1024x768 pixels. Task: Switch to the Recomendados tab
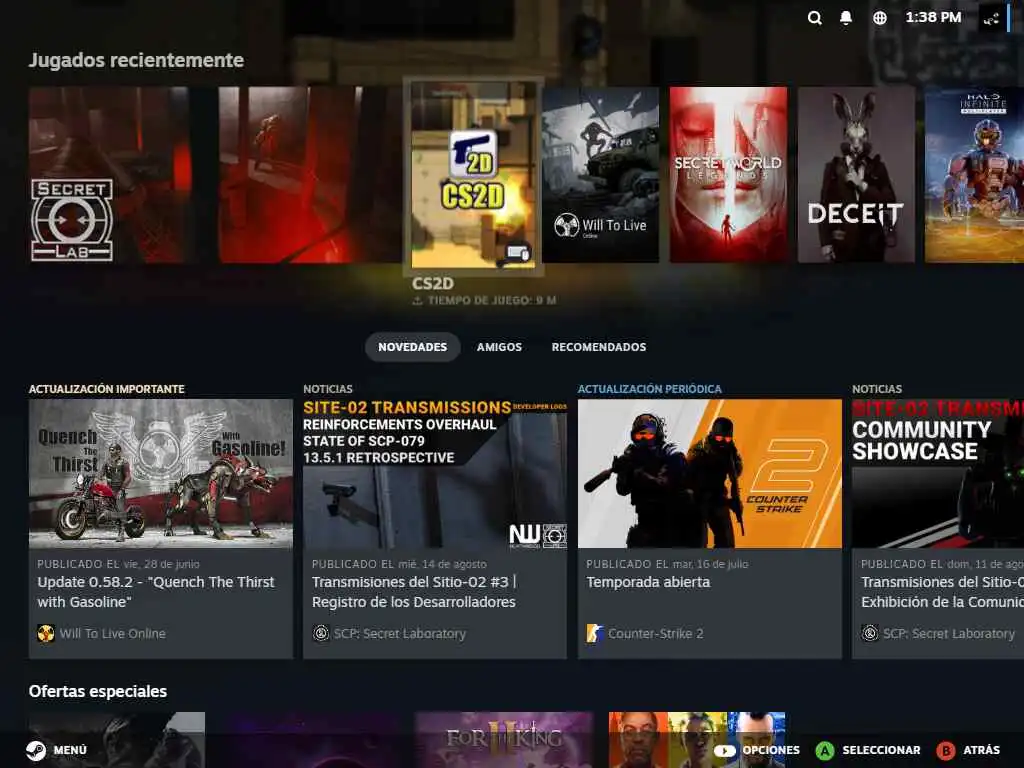click(599, 347)
